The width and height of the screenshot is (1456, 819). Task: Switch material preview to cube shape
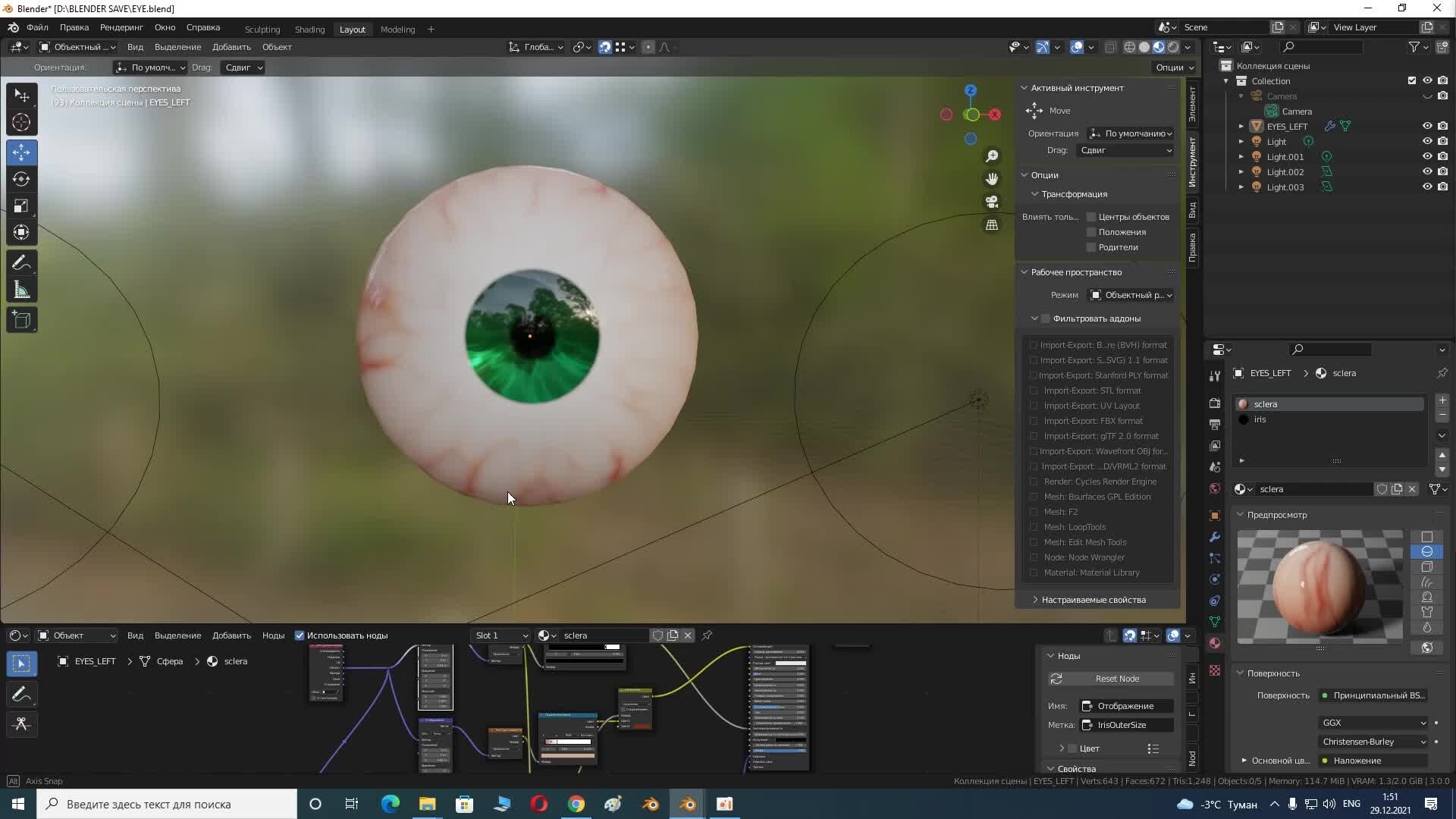(1429, 567)
